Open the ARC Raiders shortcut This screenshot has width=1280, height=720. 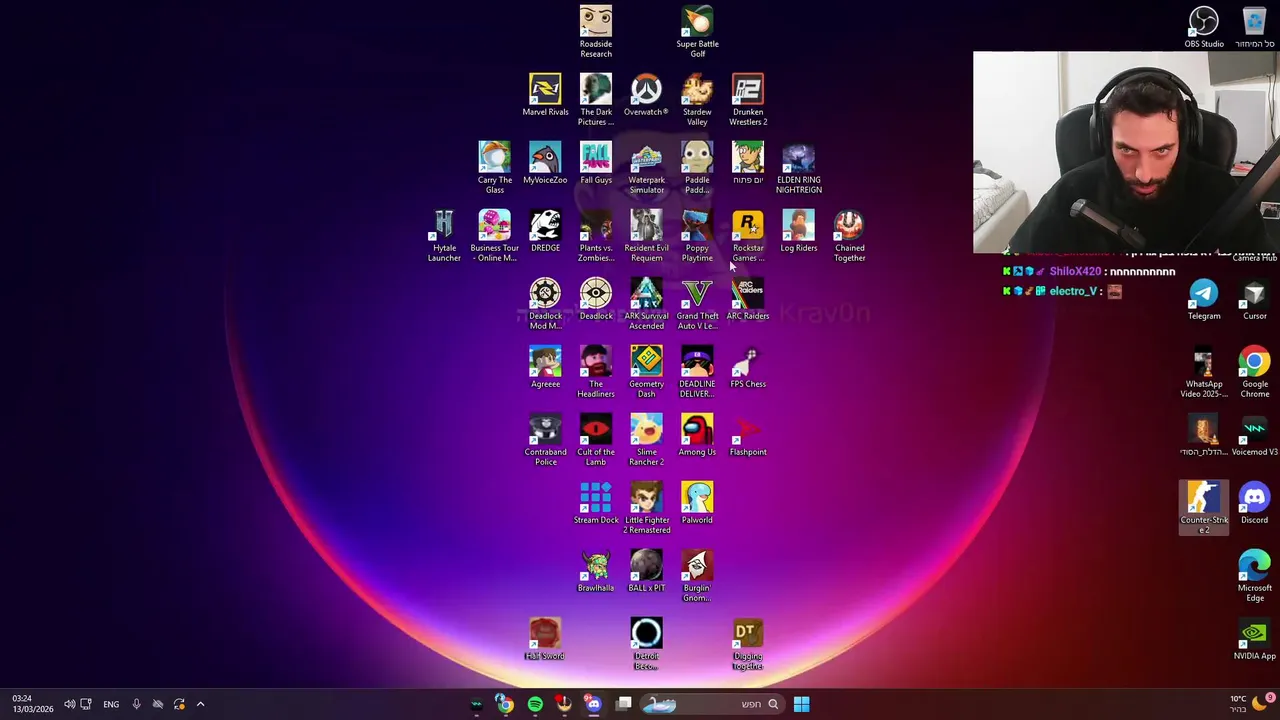748,299
